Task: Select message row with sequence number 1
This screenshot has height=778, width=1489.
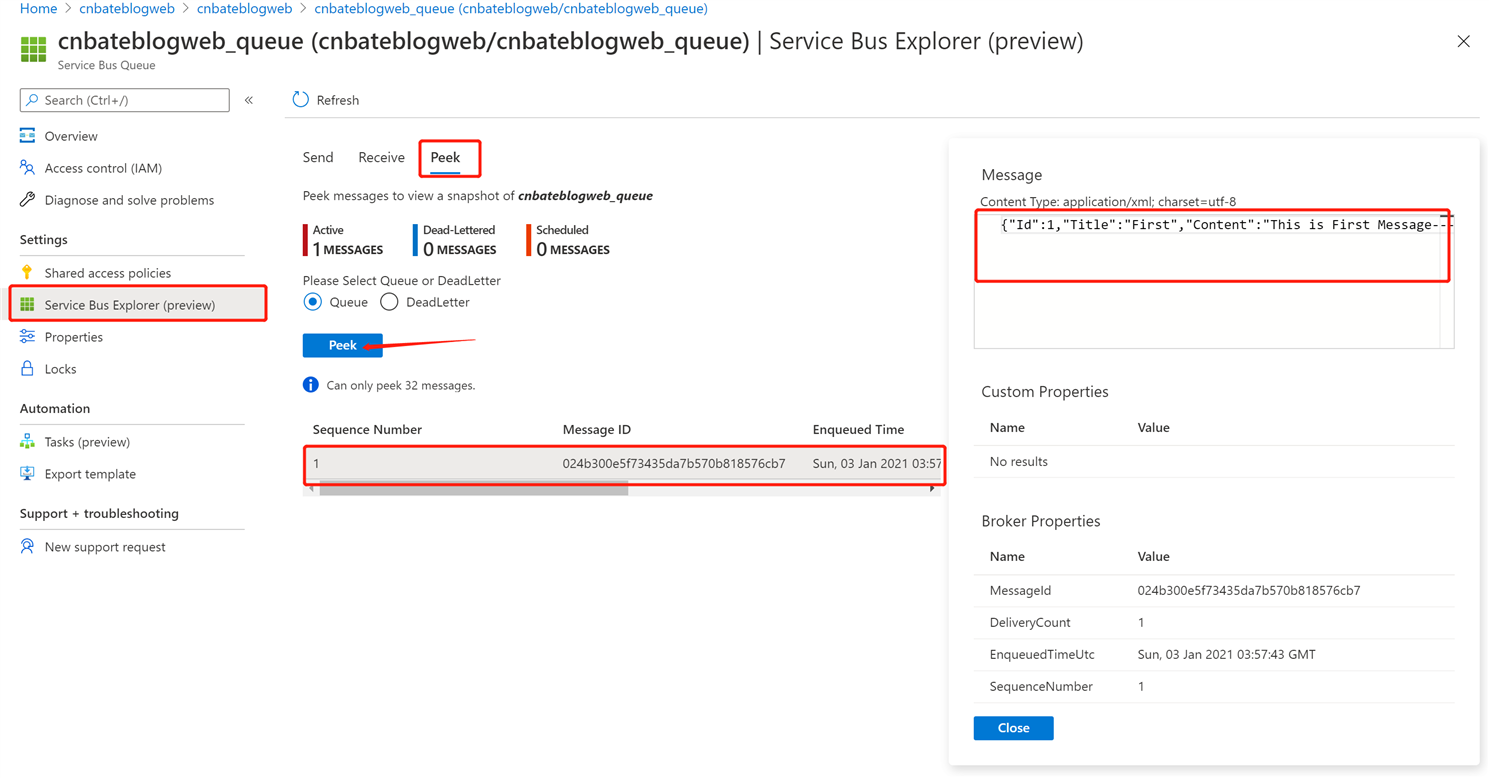Action: 624,463
